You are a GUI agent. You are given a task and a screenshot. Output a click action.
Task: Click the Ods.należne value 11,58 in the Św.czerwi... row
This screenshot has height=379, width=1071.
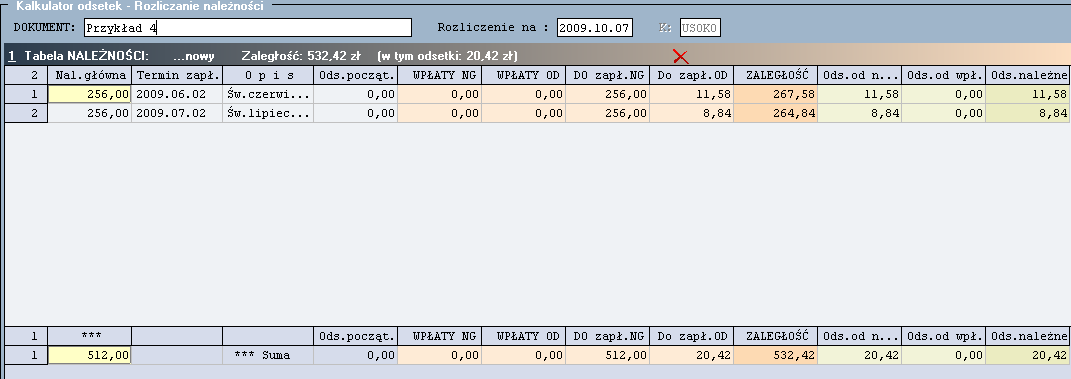1029,94
